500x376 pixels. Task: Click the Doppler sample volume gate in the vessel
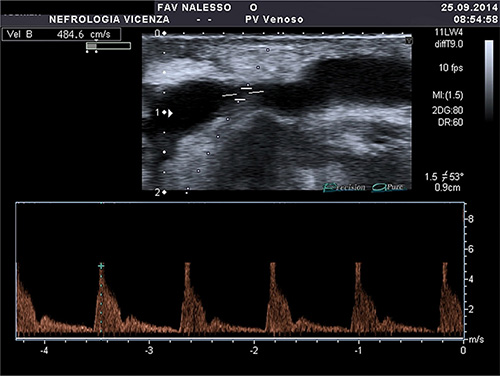pyautogui.click(x=243, y=94)
